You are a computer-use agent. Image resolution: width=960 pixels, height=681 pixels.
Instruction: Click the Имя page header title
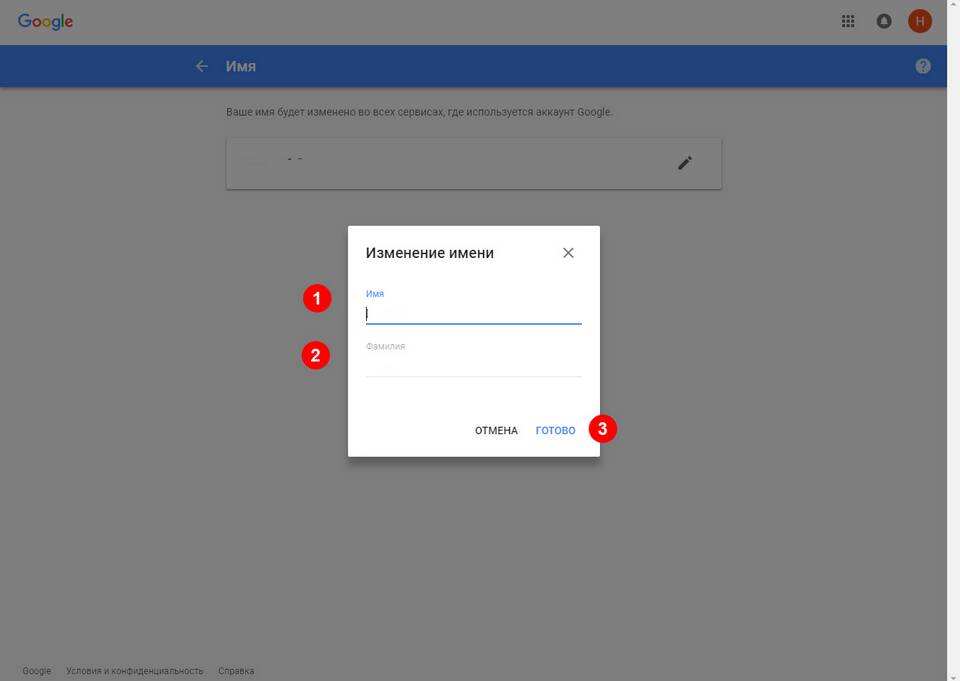[x=241, y=66]
